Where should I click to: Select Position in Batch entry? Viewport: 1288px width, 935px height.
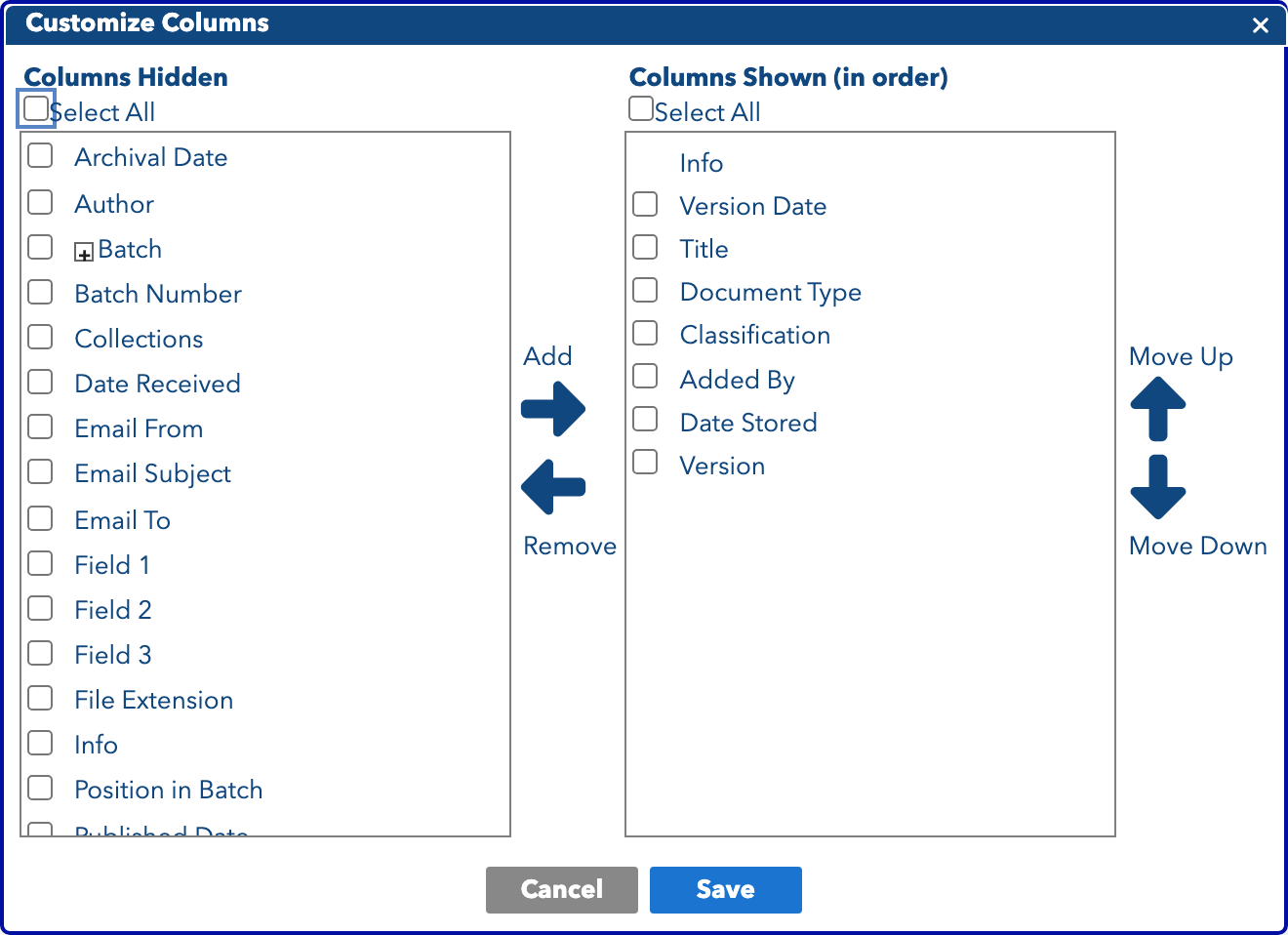[x=169, y=790]
